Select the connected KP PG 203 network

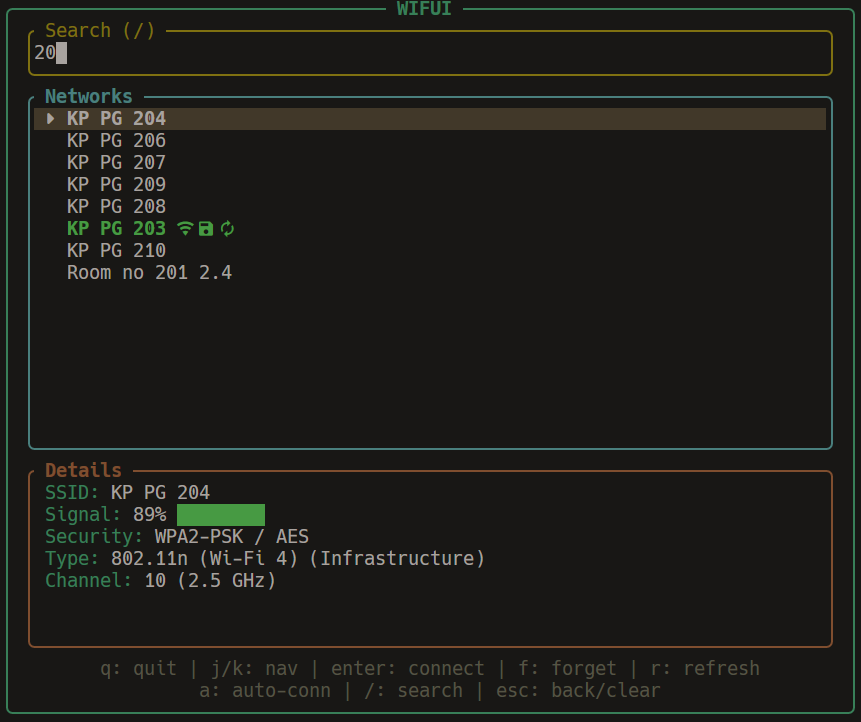coord(116,229)
